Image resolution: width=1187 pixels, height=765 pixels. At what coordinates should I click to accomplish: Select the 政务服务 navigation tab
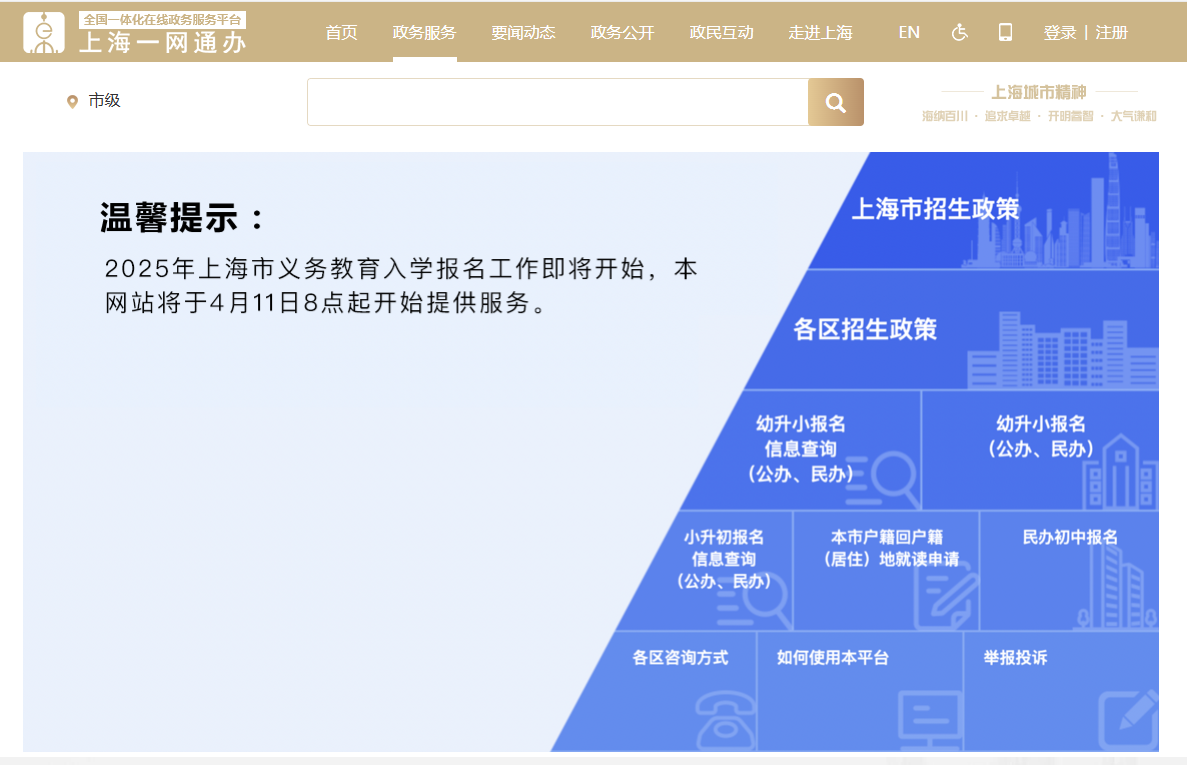(424, 32)
